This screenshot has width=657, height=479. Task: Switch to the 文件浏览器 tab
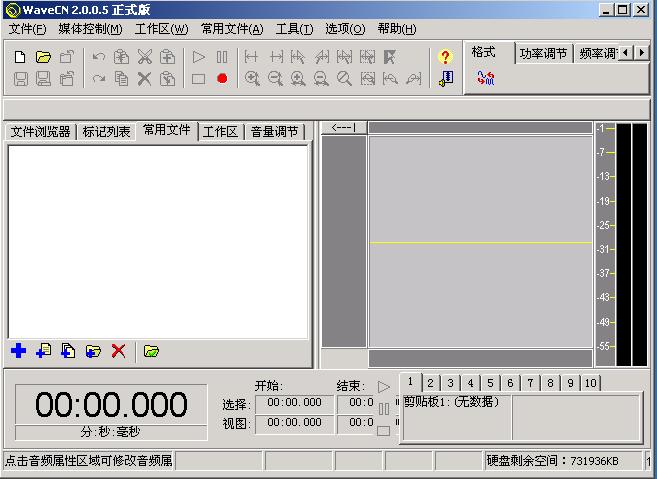[40, 131]
